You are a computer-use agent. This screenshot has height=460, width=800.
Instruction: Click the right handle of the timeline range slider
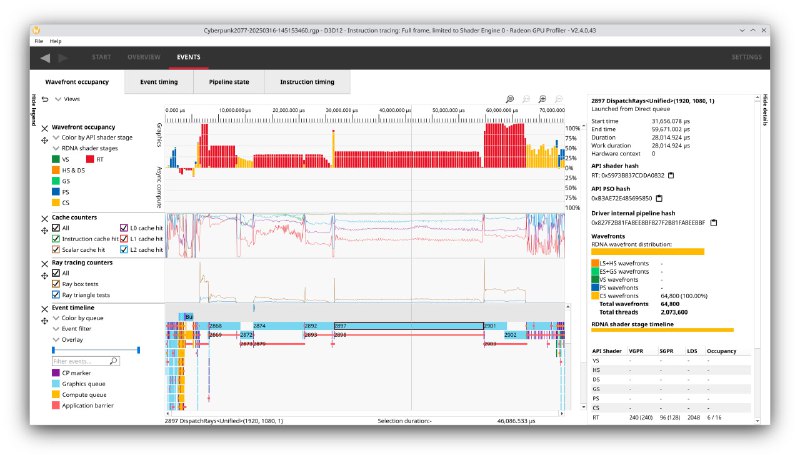(139, 350)
